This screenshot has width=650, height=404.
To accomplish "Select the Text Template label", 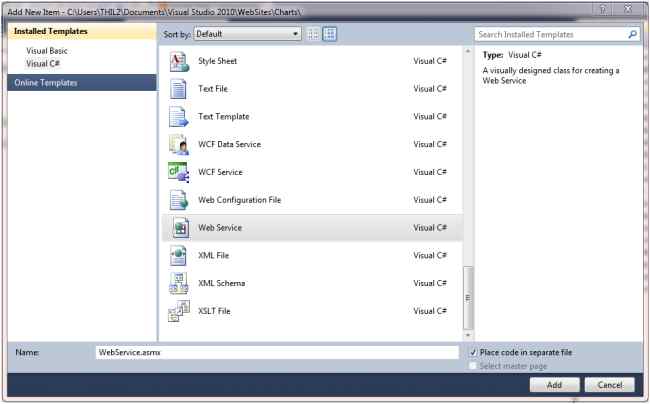I will point(224,117).
